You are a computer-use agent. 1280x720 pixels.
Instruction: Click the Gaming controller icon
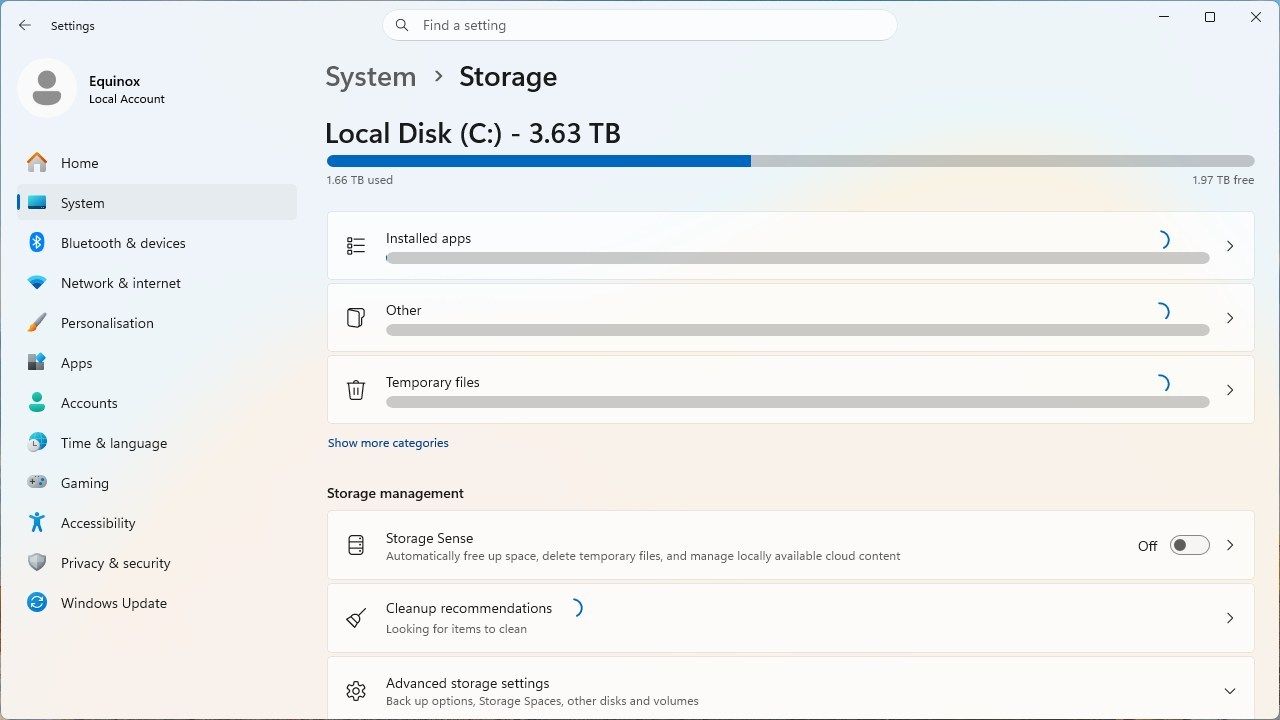37,483
